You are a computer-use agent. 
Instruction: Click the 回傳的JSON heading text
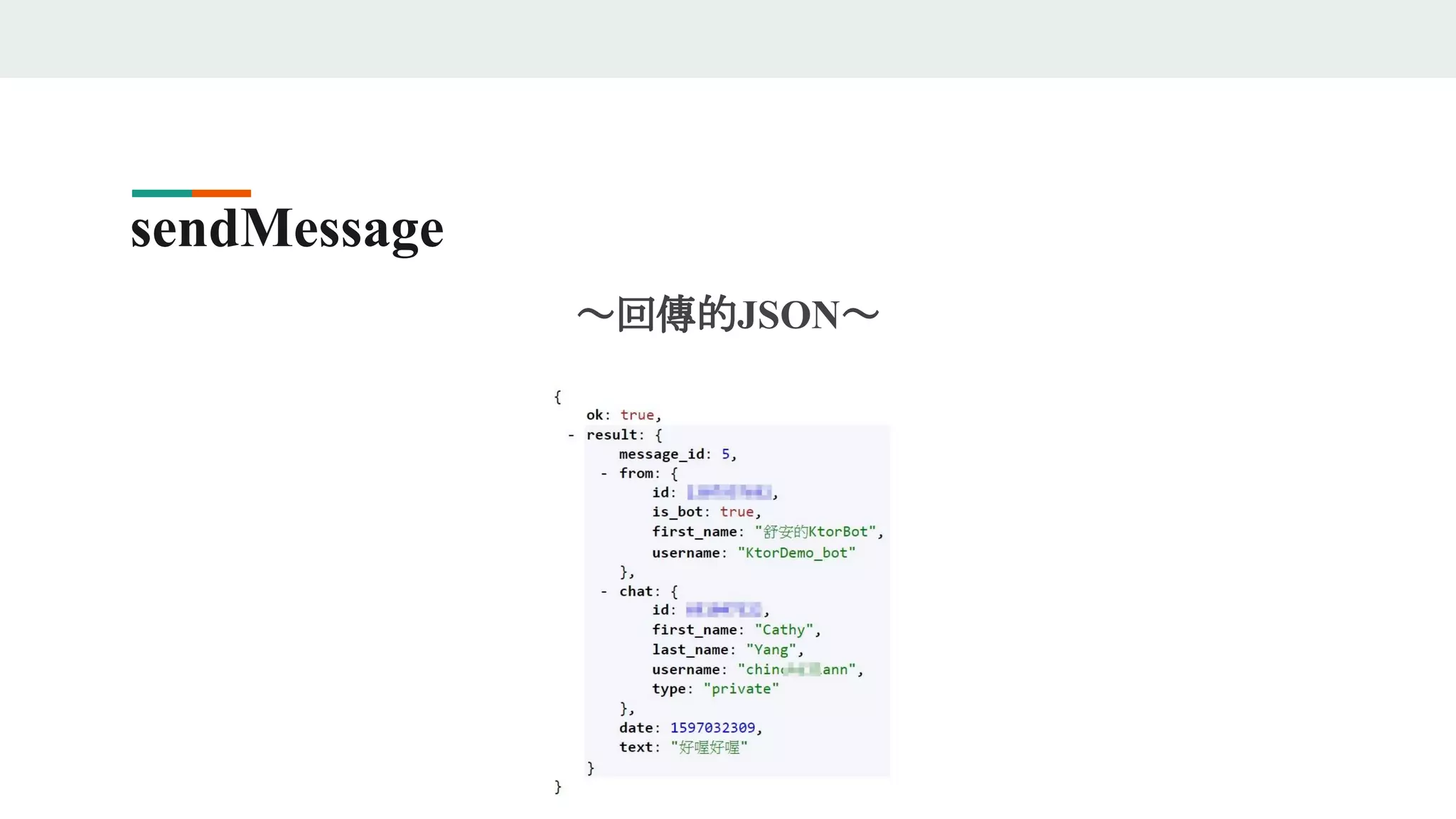(x=727, y=315)
